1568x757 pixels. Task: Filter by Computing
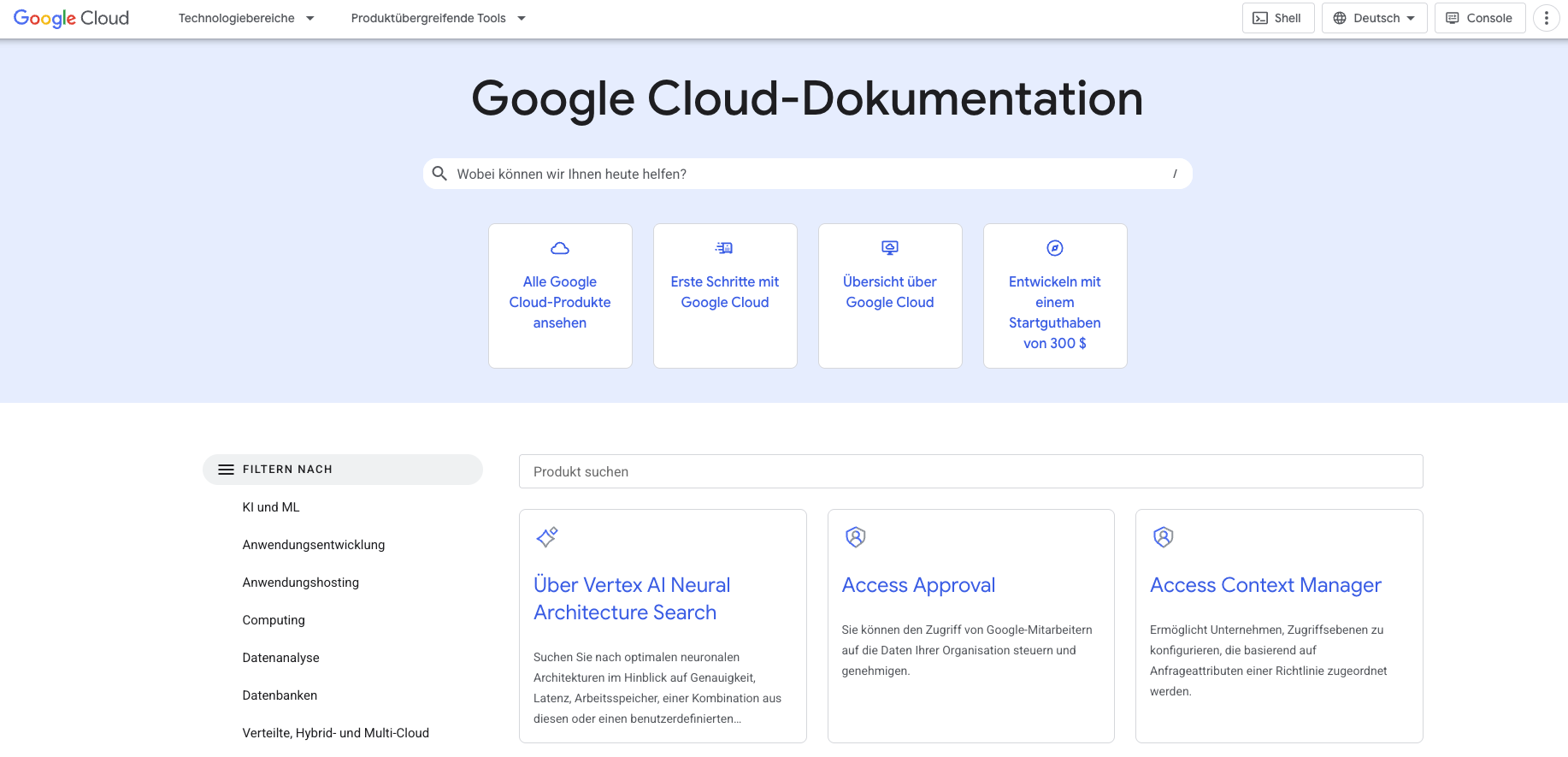pyautogui.click(x=274, y=620)
